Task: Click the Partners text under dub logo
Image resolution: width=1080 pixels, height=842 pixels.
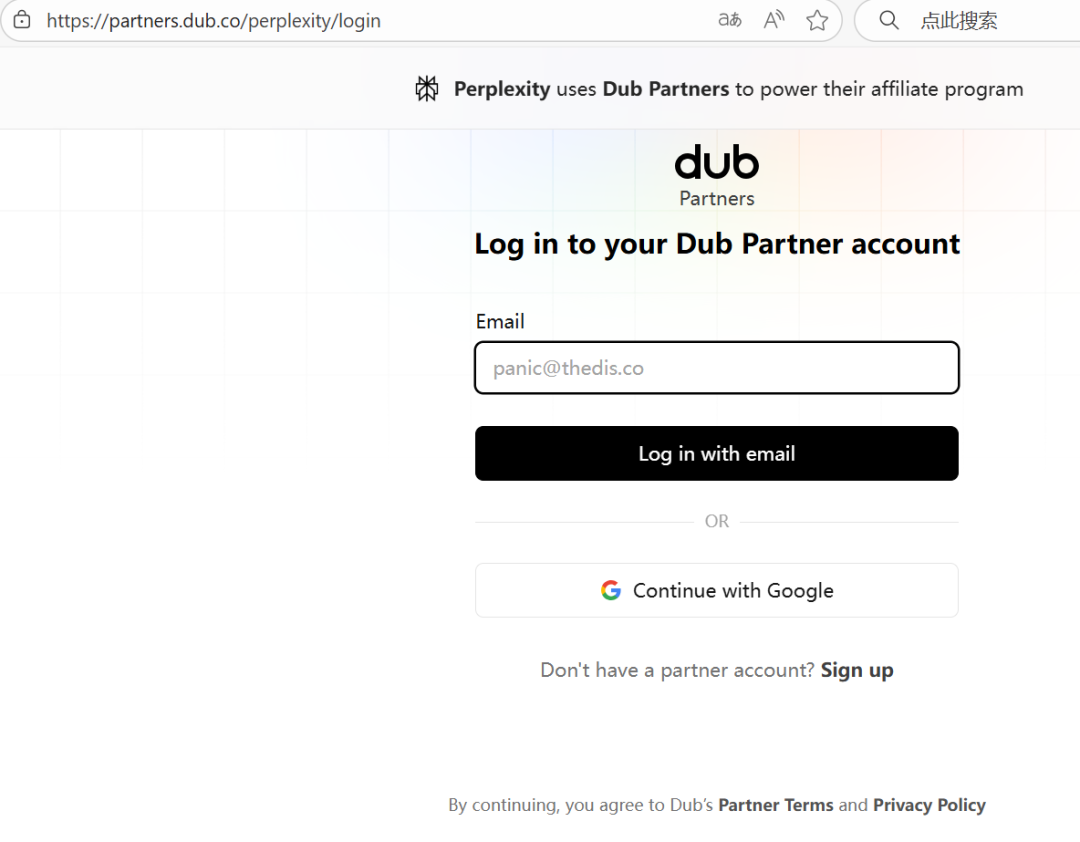Action: [x=717, y=198]
